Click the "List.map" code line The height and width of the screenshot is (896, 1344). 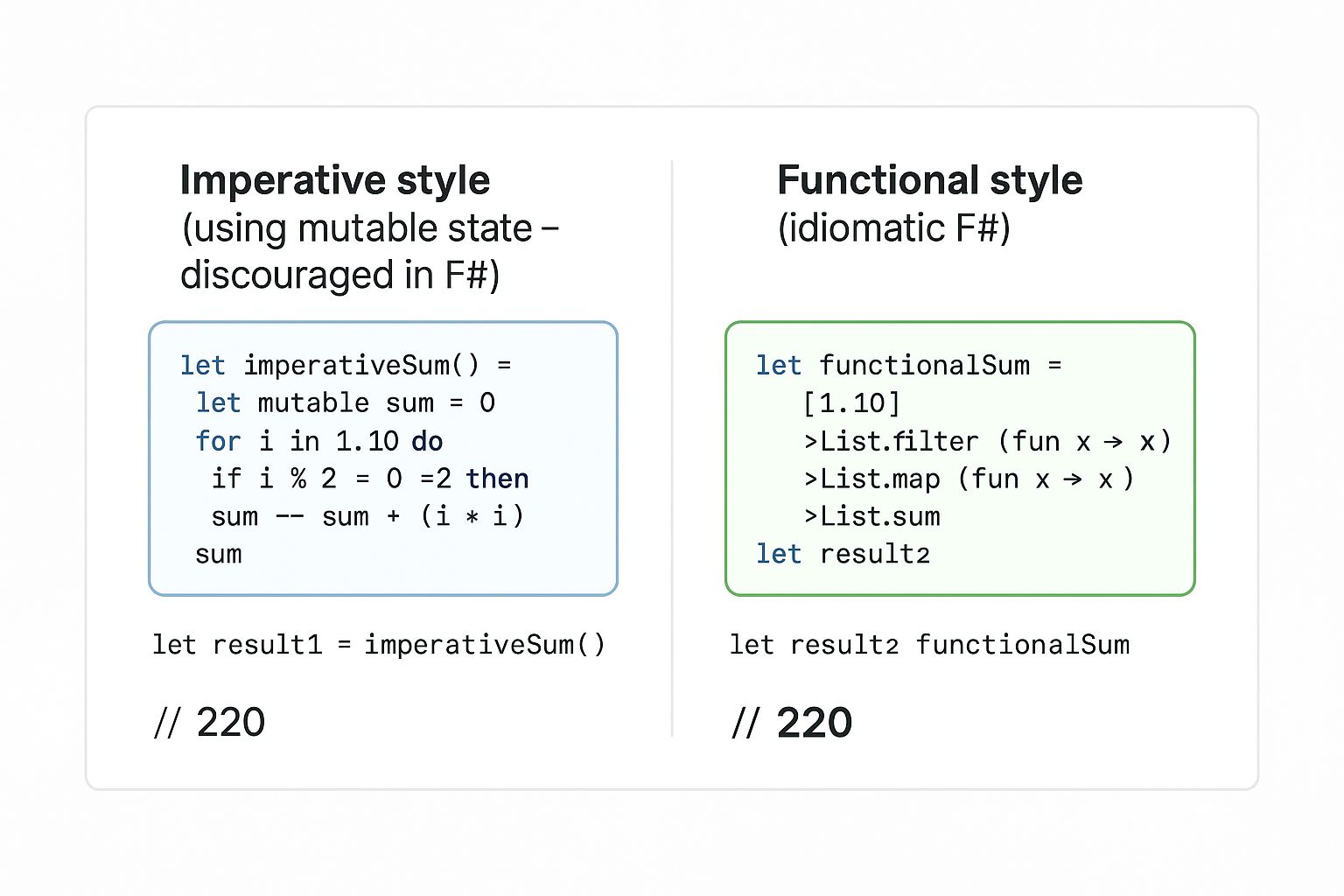[968, 479]
